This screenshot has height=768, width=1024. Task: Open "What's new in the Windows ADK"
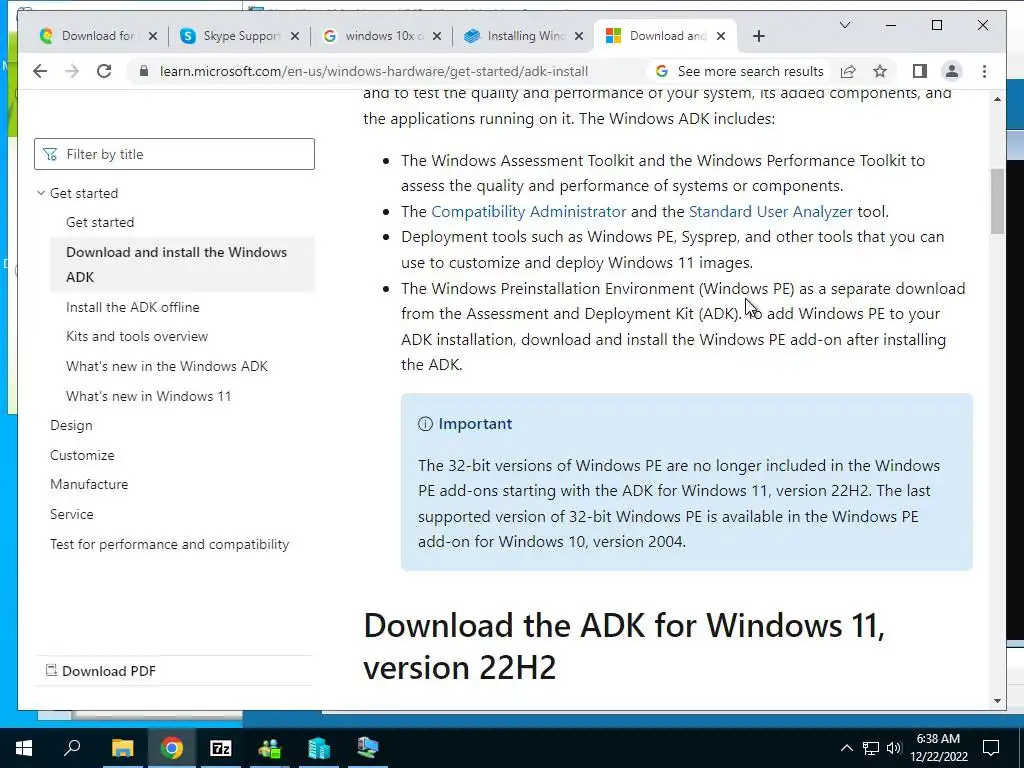[x=167, y=366]
